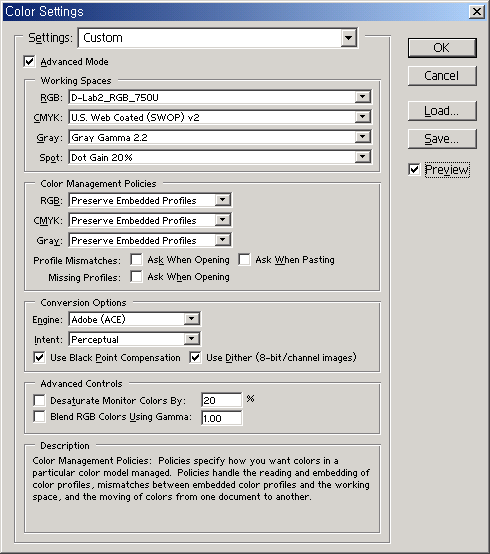Open the conversion Engine dropdown
Image resolution: width=490 pixels, height=554 pixels.
pos(135,319)
